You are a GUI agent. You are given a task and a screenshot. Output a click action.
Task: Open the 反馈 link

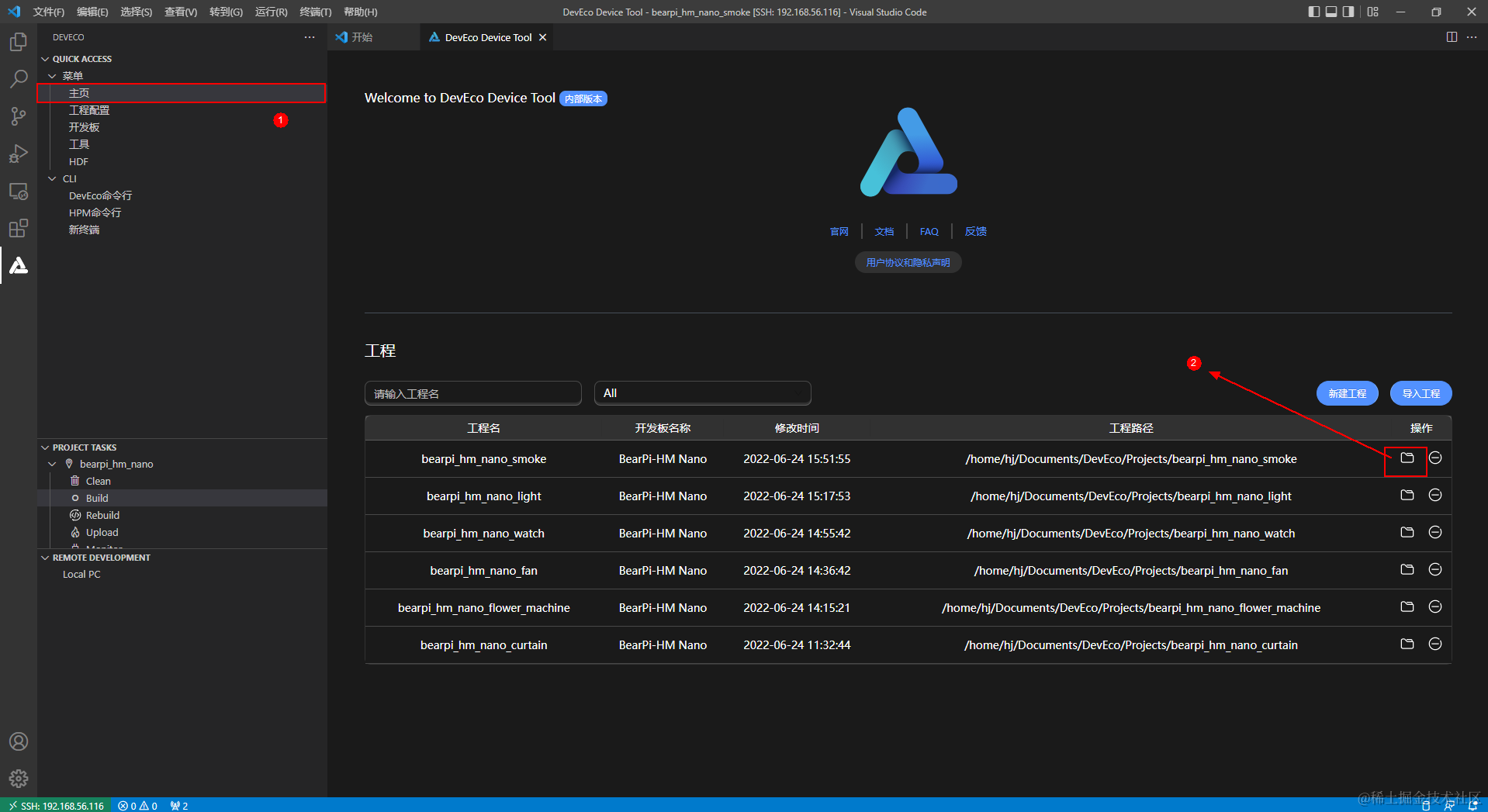click(976, 231)
